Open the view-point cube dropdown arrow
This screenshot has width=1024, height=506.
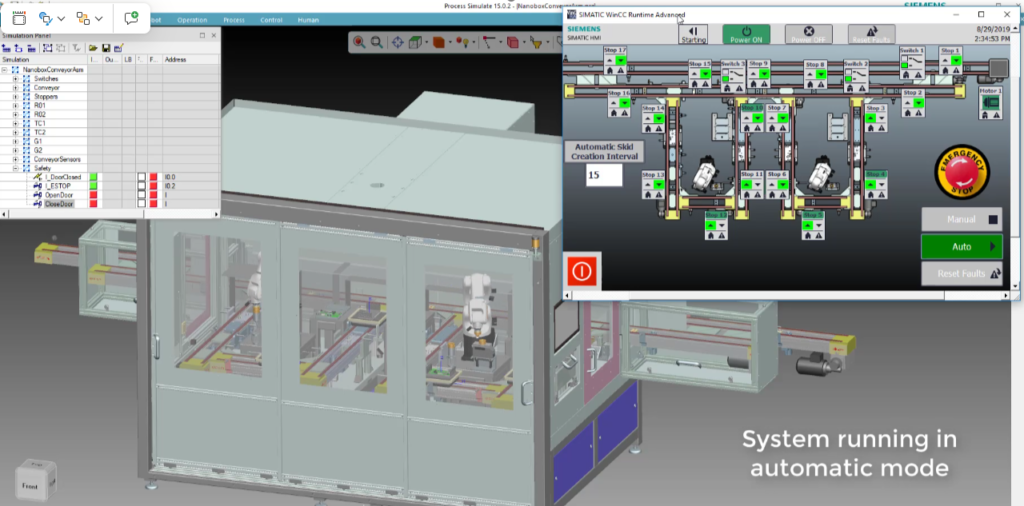tap(425, 42)
